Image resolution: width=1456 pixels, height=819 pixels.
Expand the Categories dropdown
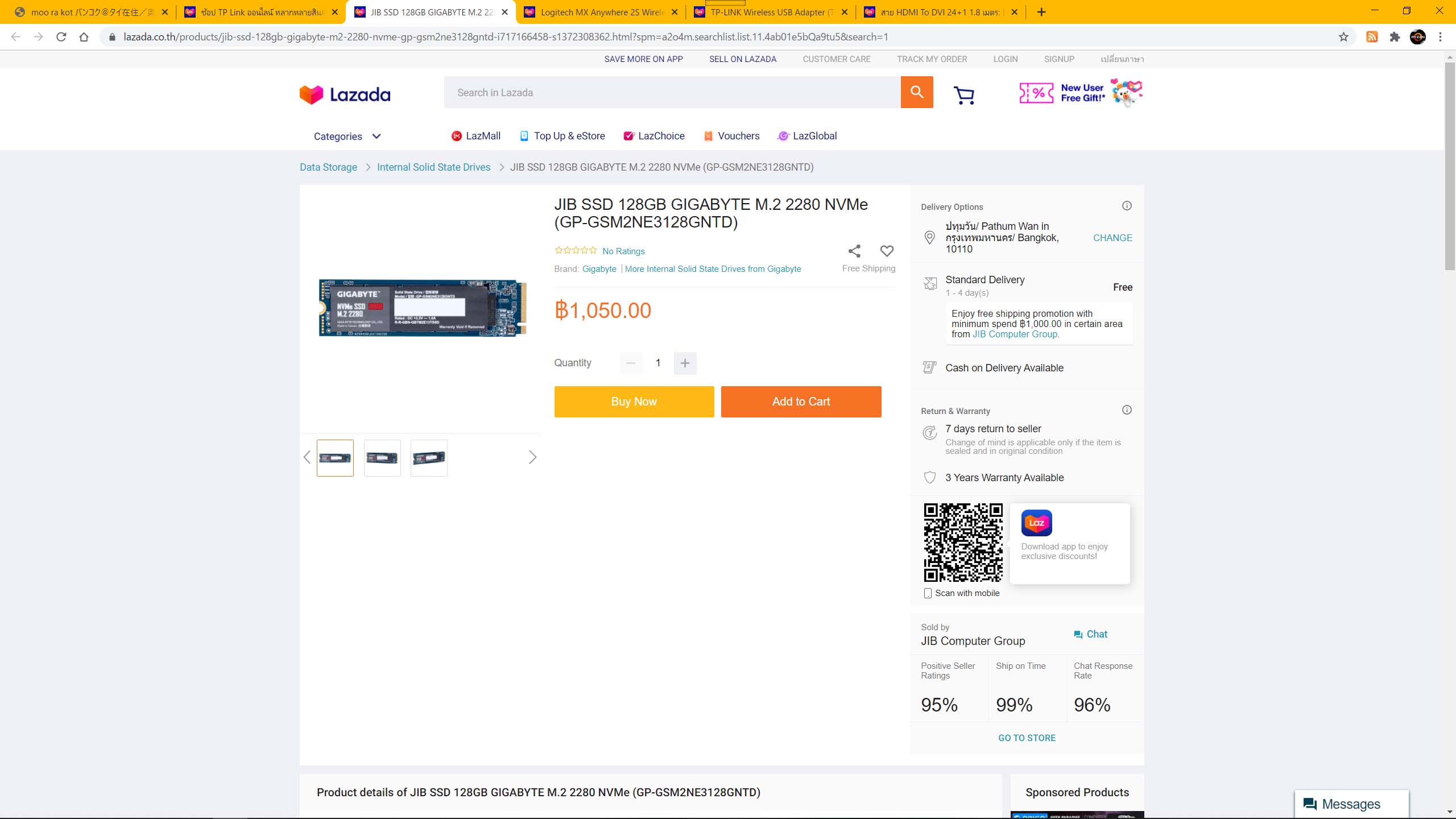(x=347, y=136)
